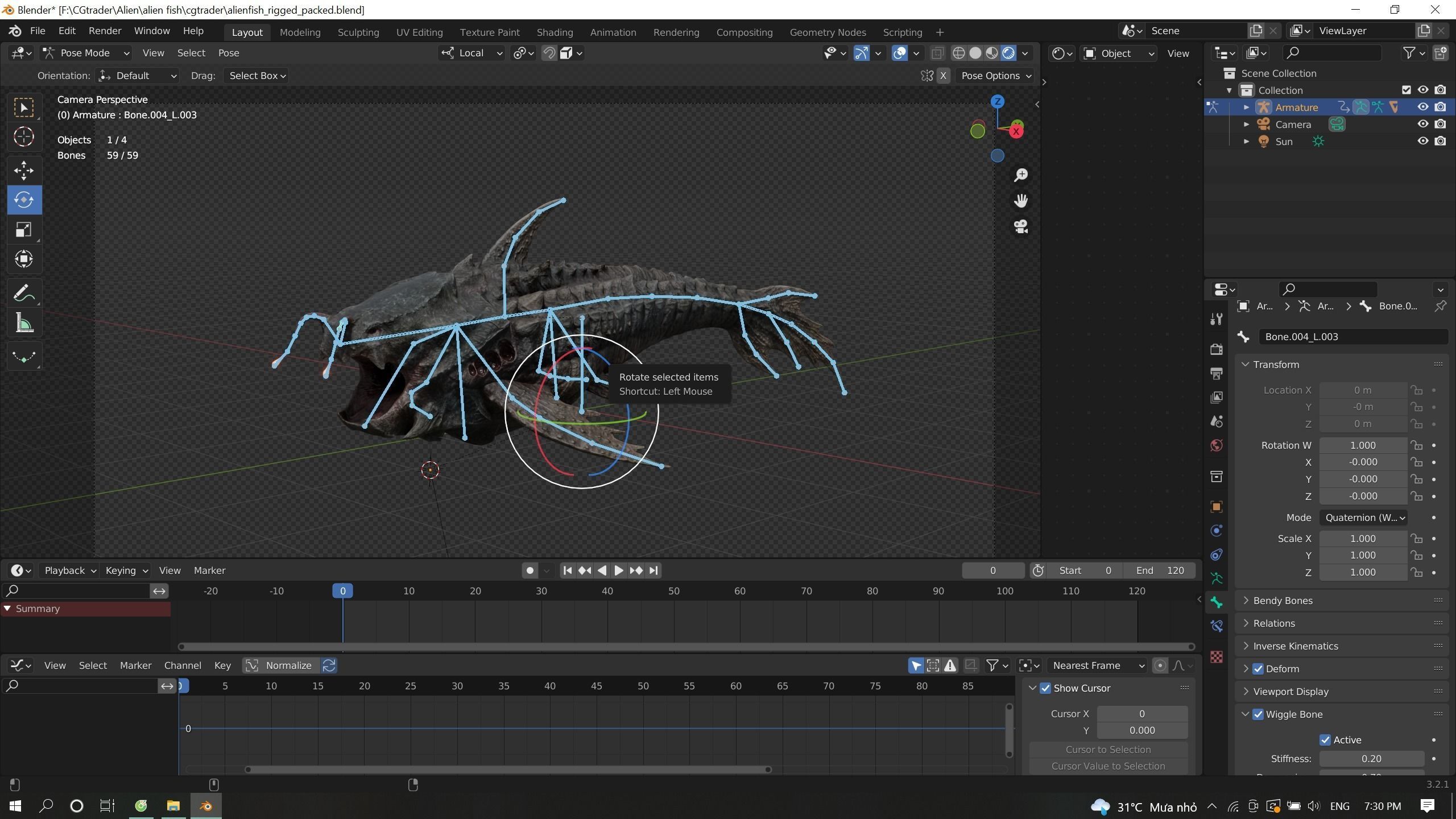Click the Cursor to Selection button
The image size is (1456, 819).
[1107, 750]
